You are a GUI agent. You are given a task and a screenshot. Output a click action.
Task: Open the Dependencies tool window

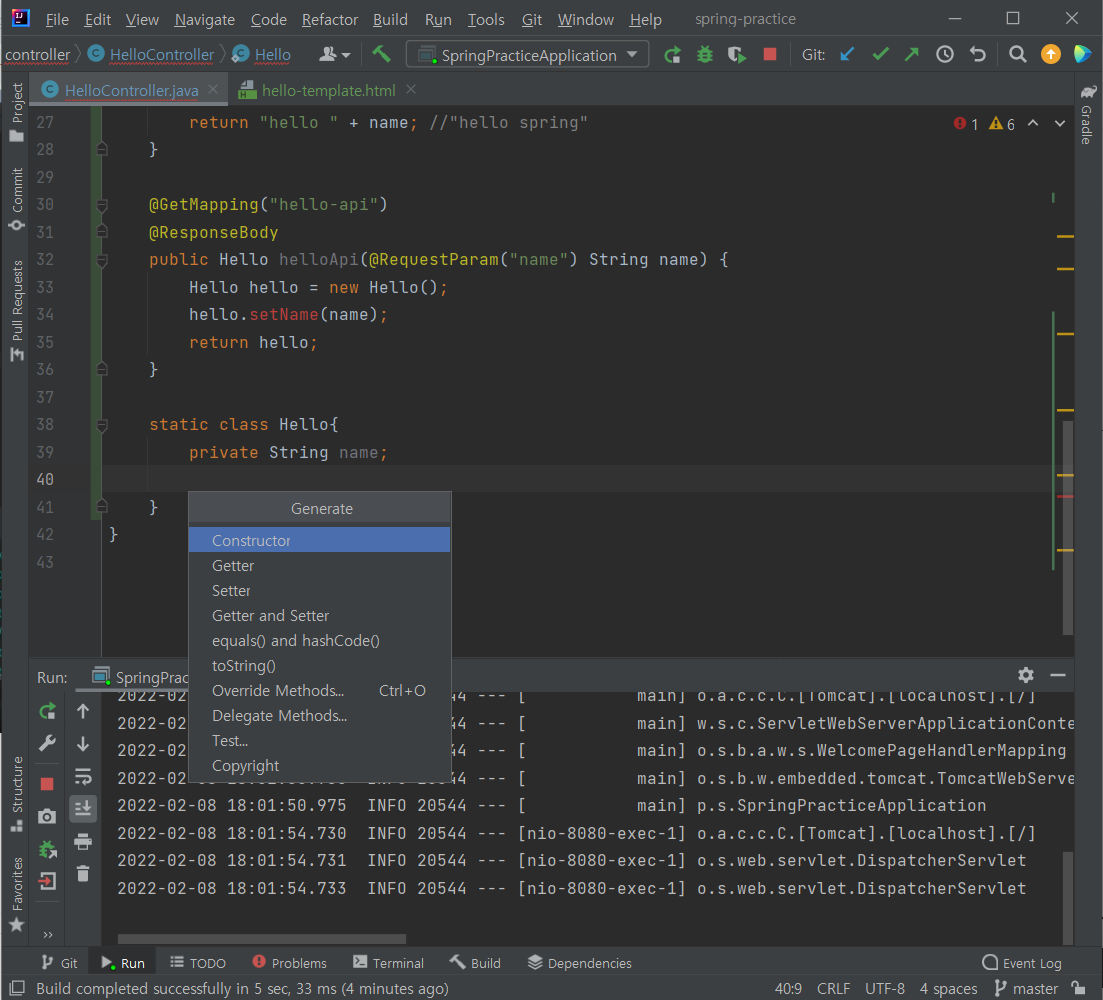click(580, 963)
